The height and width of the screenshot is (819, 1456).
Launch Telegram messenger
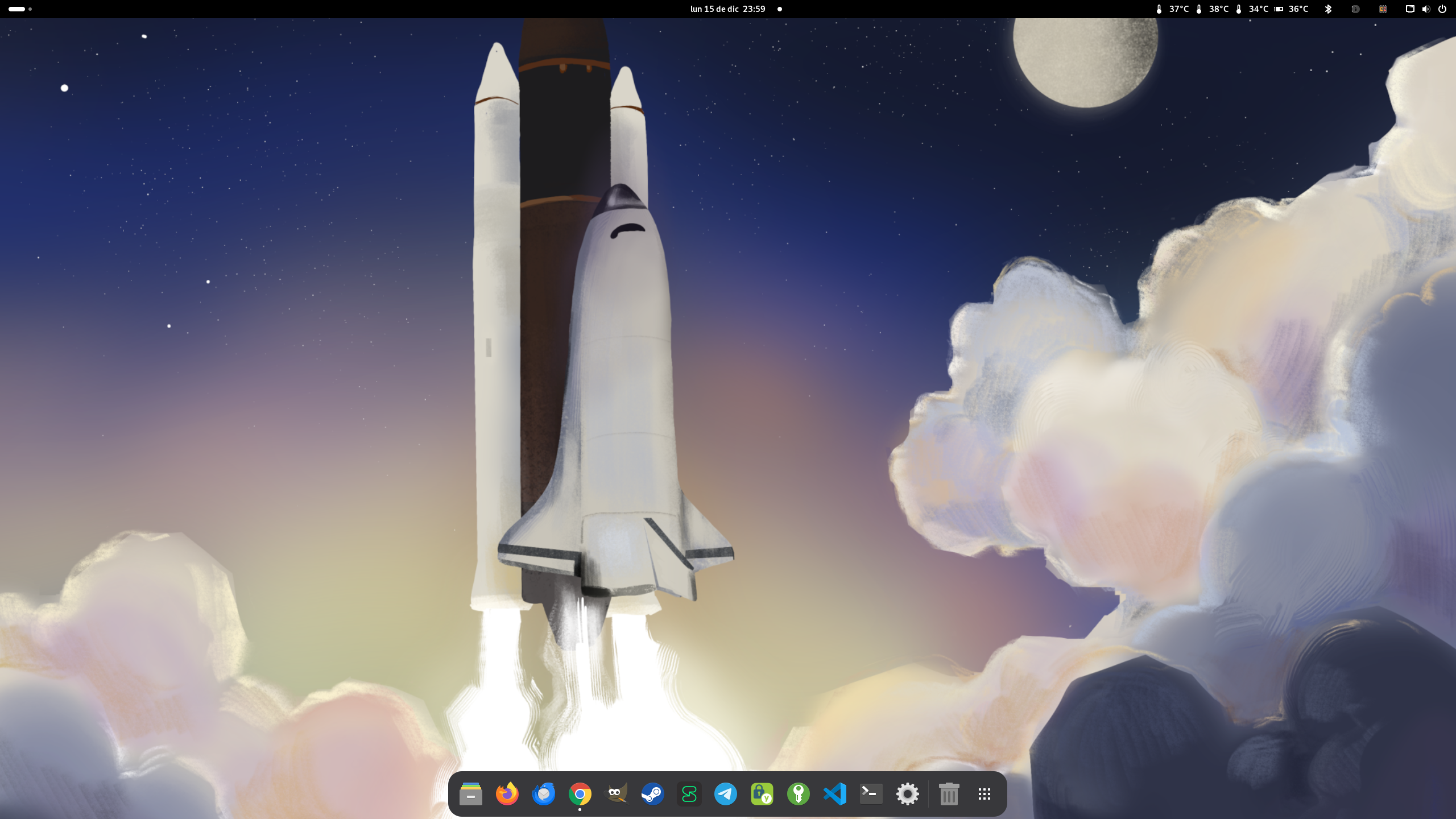[x=725, y=794]
